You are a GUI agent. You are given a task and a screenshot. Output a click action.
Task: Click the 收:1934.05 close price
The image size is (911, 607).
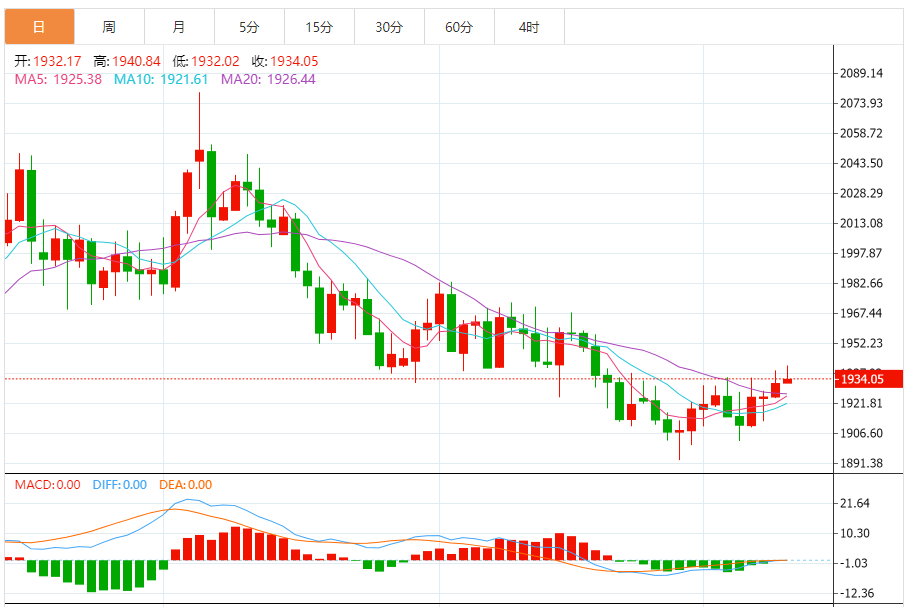(x=285, y=61)
